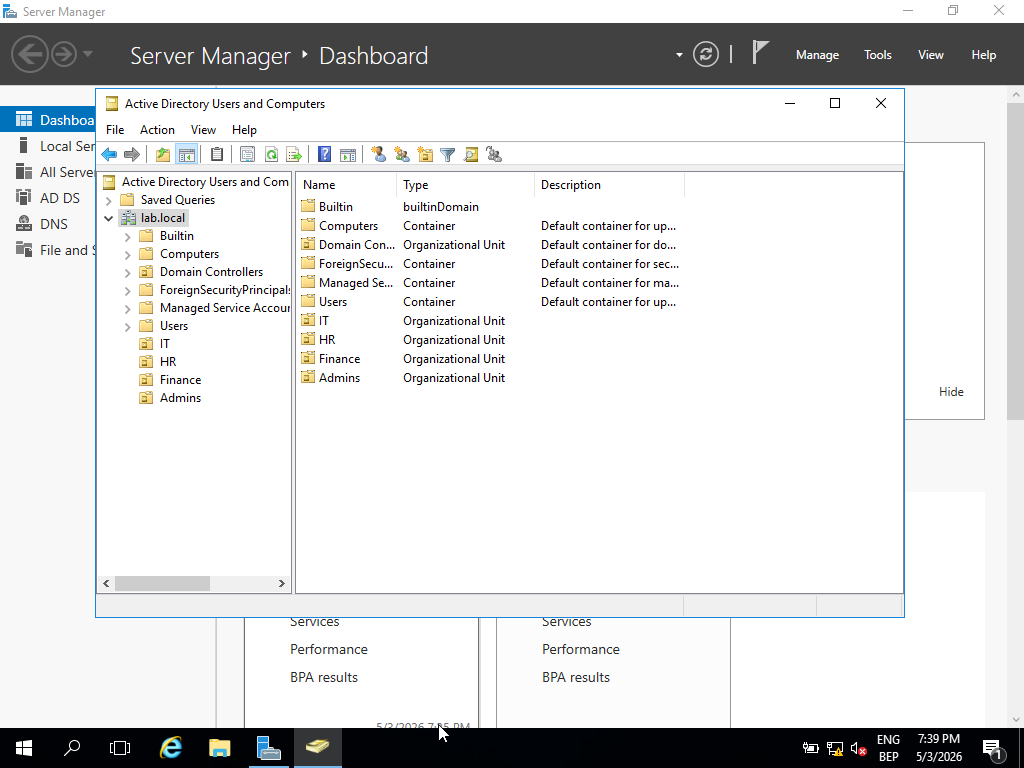Click Server Manager's large back arrow
This screenshot has height=768, width=1024.
pos(30,54)
